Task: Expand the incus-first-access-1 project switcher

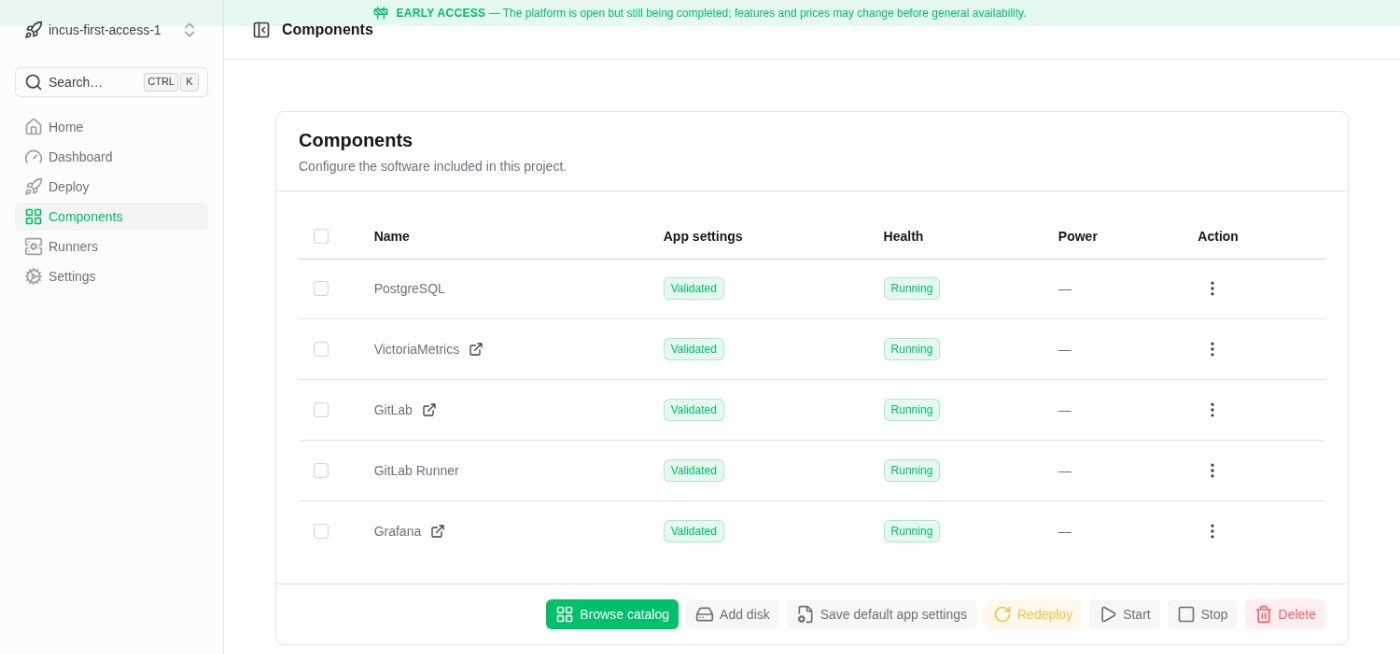Action: click(x=111, y=30)
